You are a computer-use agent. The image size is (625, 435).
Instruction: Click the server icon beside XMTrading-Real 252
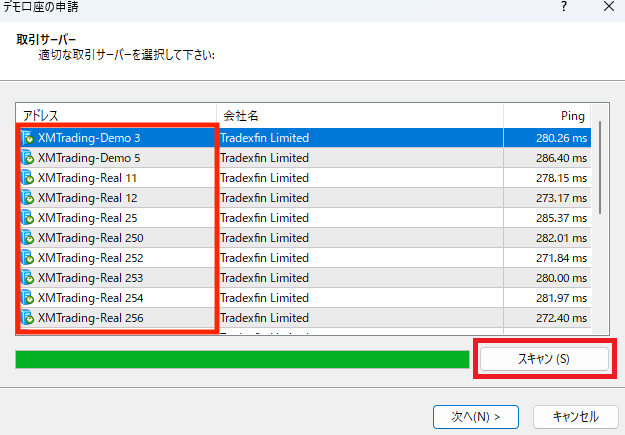pyautogui.click(x=28, y=258)
